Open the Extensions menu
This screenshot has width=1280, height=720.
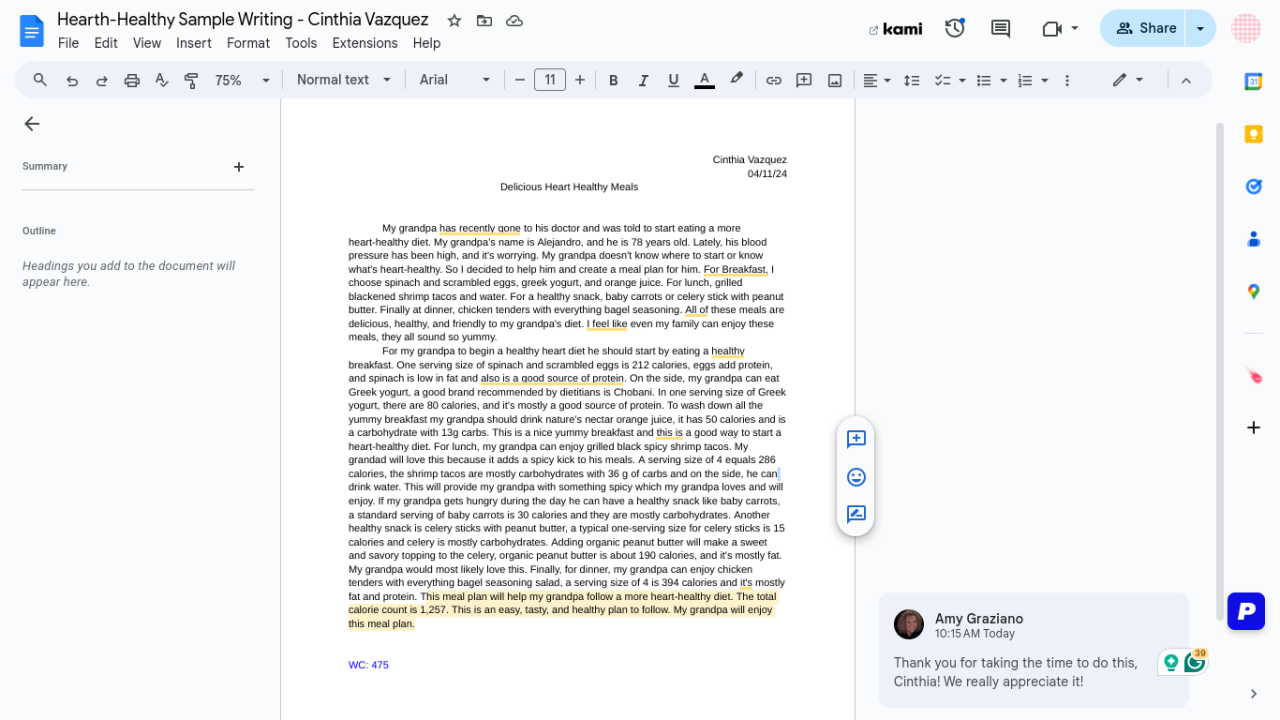tap(365, 43)
